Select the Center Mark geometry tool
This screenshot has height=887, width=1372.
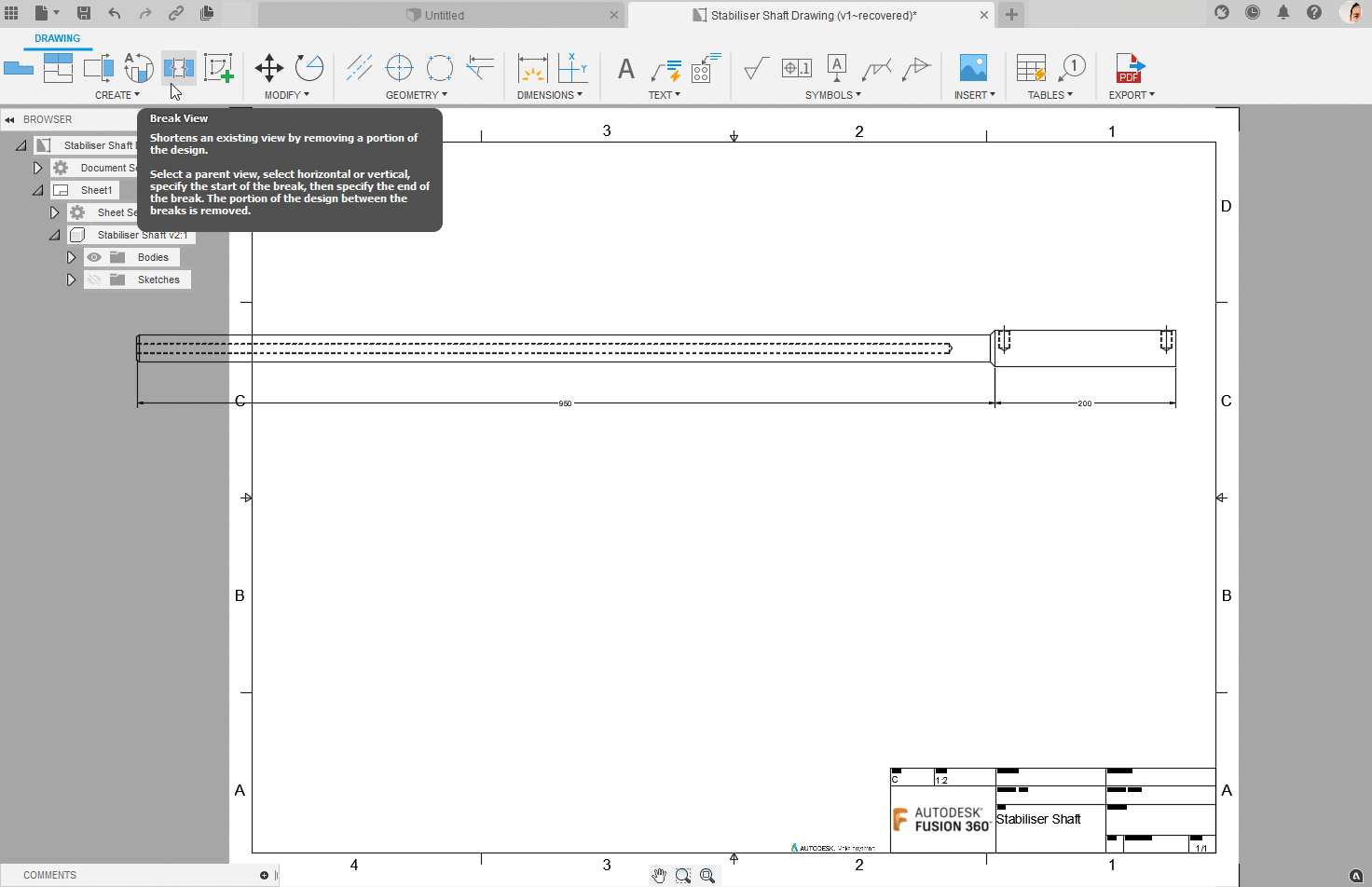[x=399, y=68]
